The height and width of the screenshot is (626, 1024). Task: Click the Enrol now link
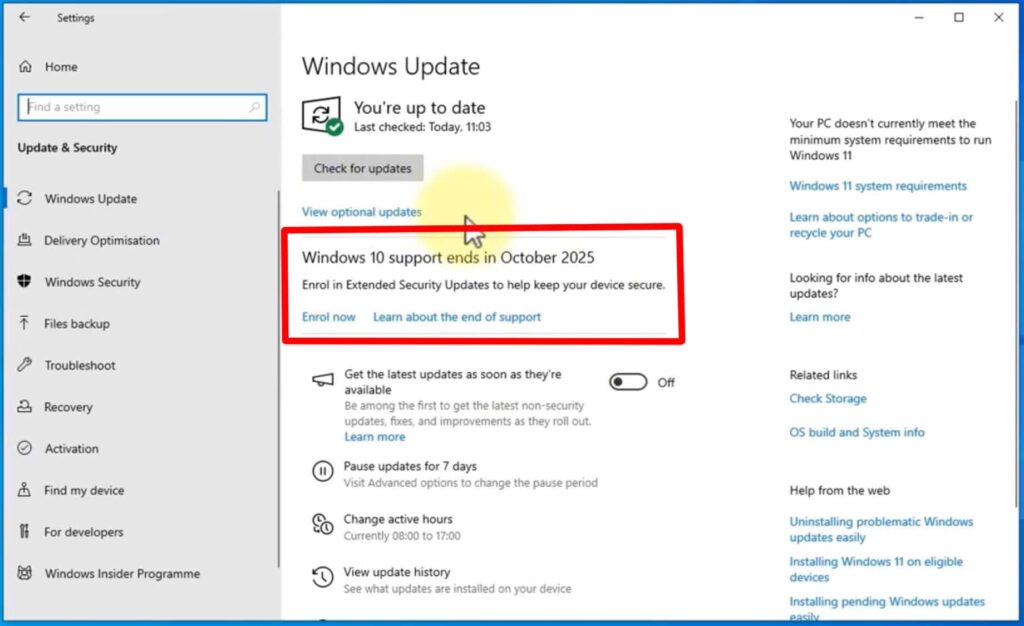329,316
